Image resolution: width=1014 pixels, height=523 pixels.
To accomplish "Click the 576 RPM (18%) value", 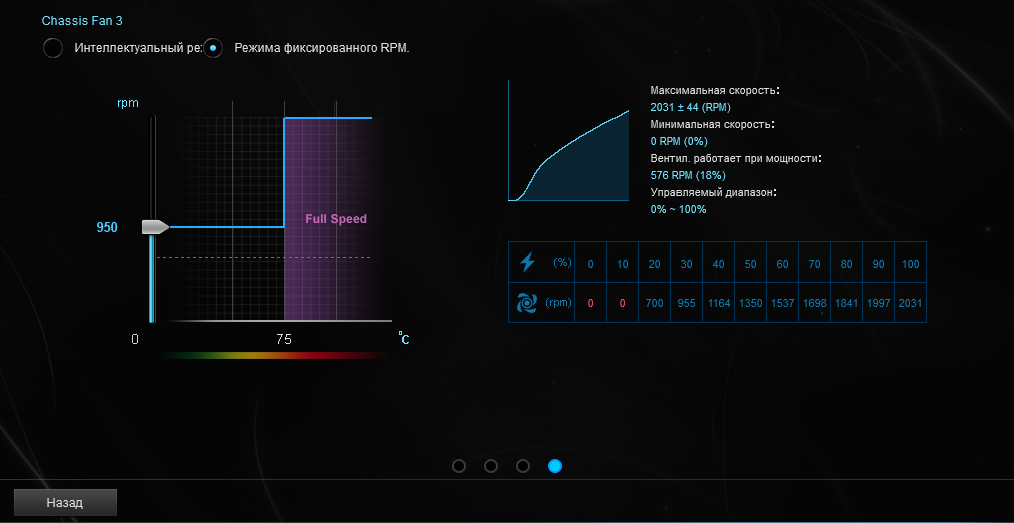I will [688, 175].
